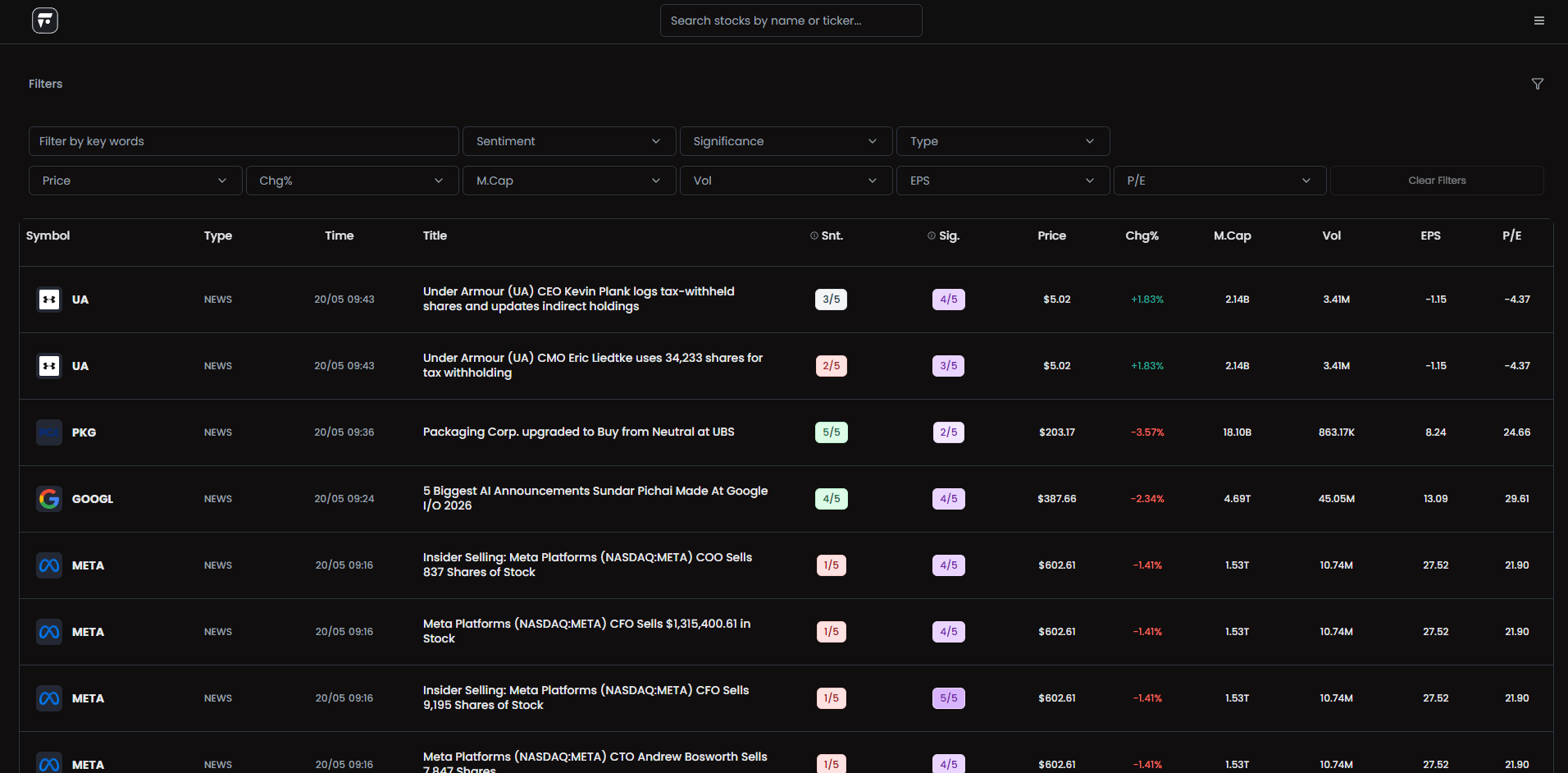Click the info icon next to Snt. header
Viewport: 1568px width, 773px height.
point(814,236)
